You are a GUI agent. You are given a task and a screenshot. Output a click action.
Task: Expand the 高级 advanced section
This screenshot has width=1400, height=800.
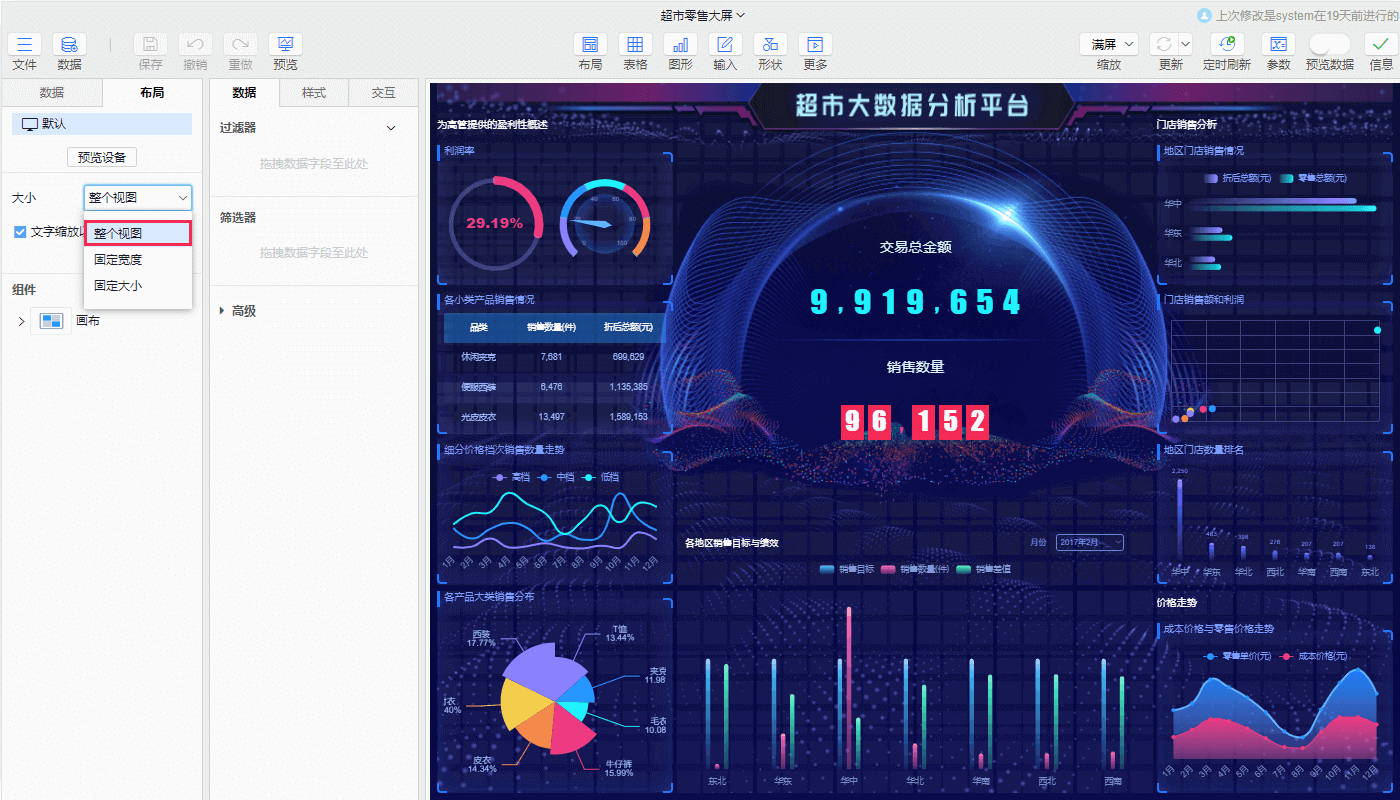click(222, 311)
